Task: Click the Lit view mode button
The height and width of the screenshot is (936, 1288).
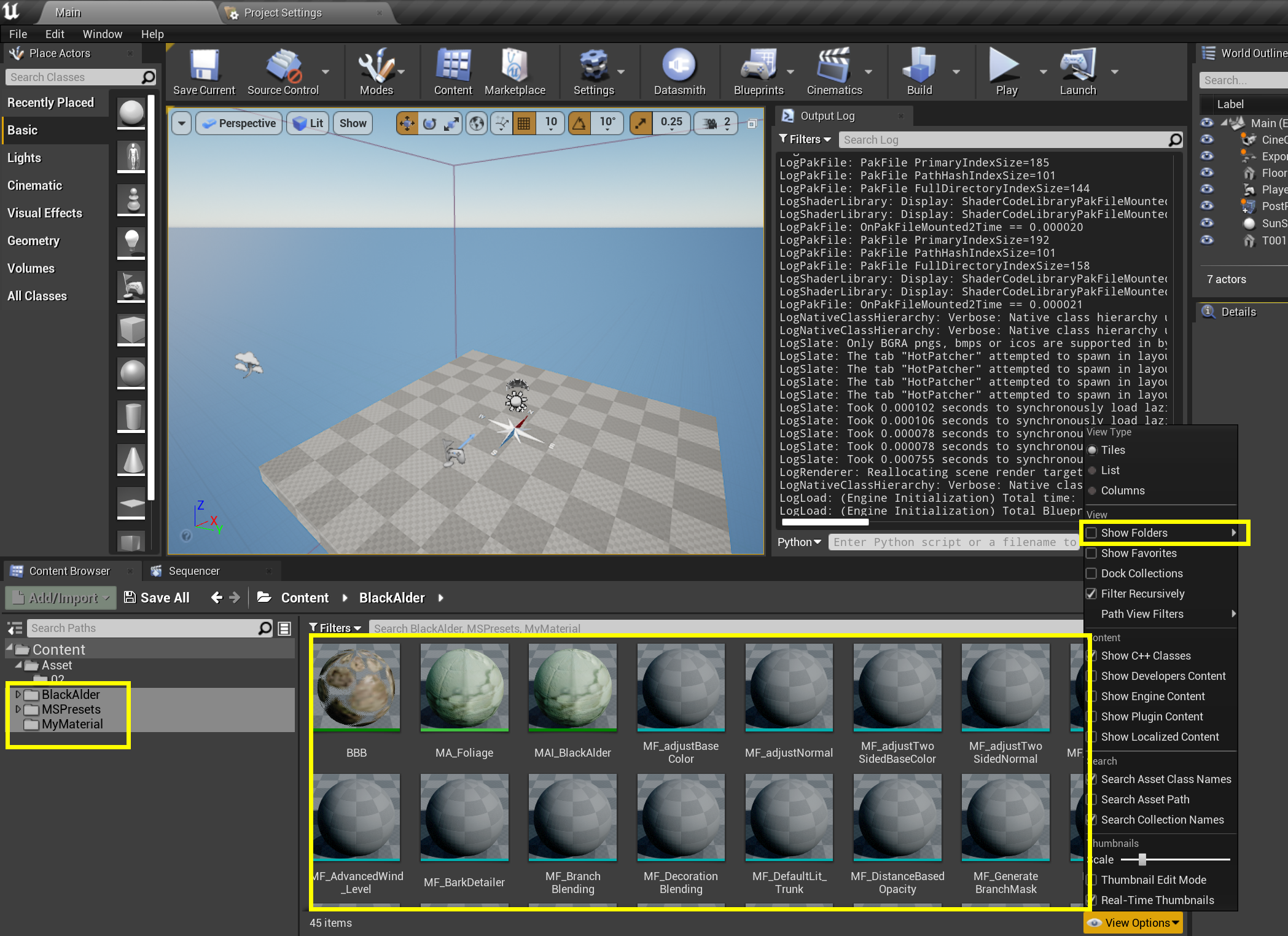Action: coord(308,123)
